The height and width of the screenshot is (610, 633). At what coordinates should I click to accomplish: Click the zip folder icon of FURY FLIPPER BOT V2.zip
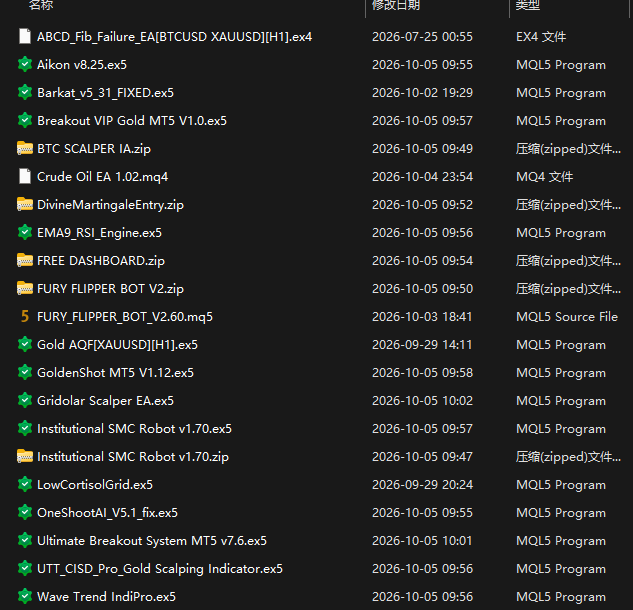tap(25, 288)
